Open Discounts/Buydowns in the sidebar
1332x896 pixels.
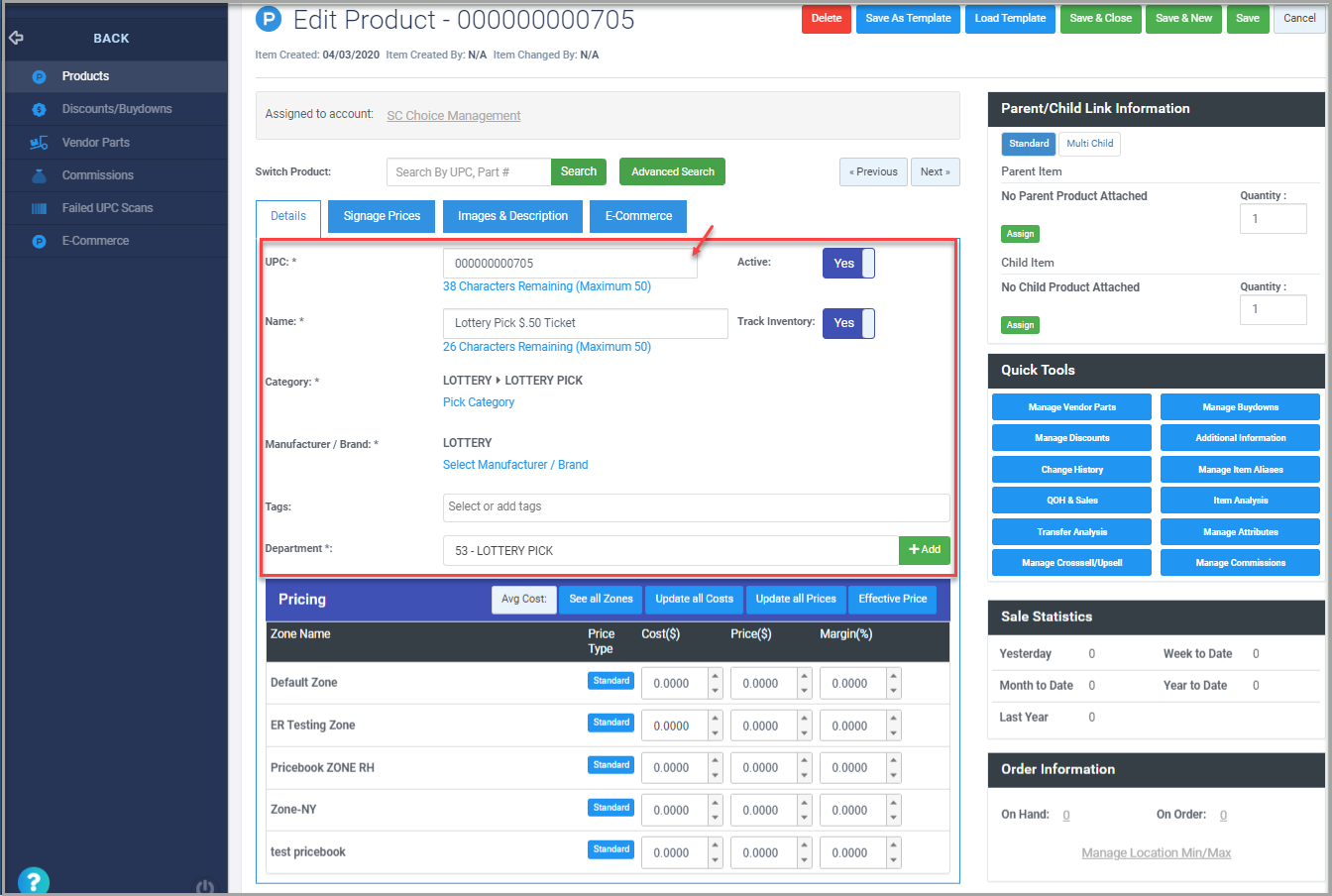117,109
